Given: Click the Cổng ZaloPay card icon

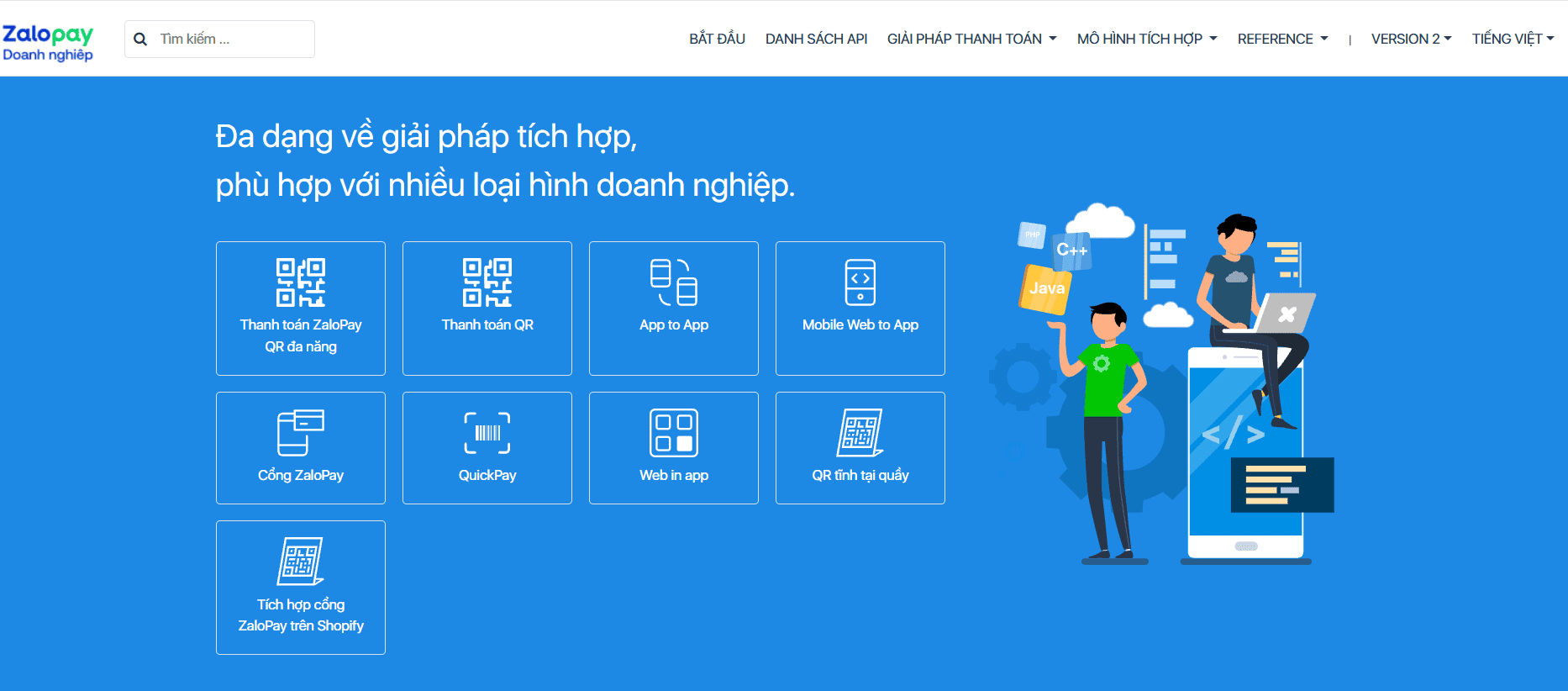Looking at the screenshot, I should 301,432.
